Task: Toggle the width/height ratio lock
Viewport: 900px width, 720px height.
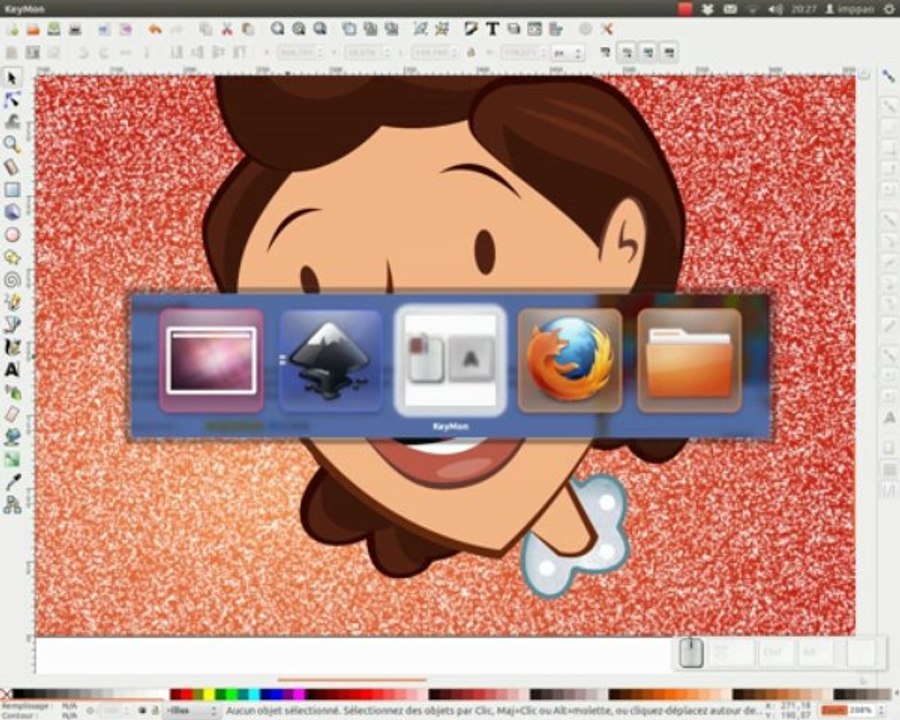Action: (471, 53)
